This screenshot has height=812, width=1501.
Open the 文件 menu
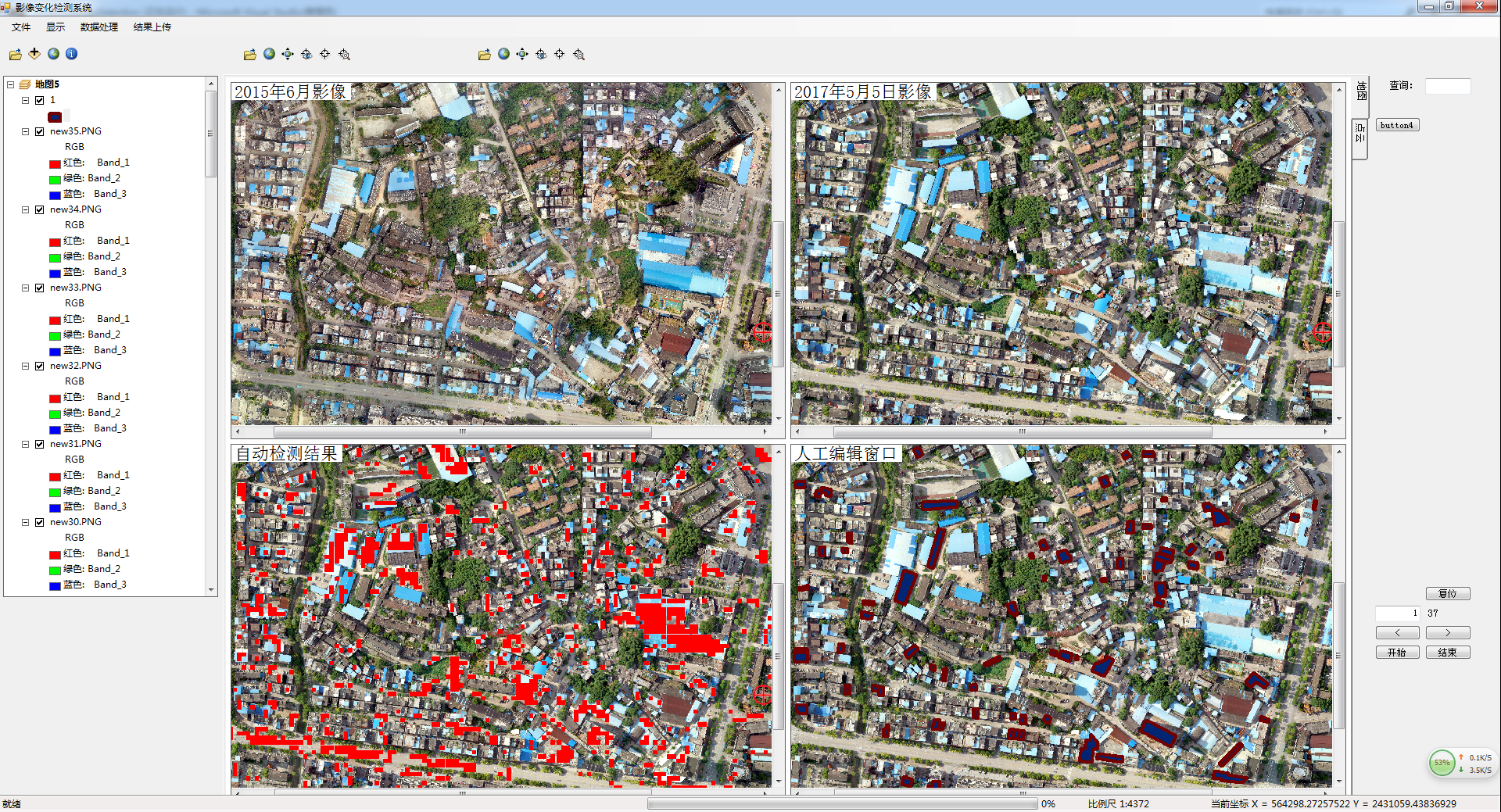(21, 27)
